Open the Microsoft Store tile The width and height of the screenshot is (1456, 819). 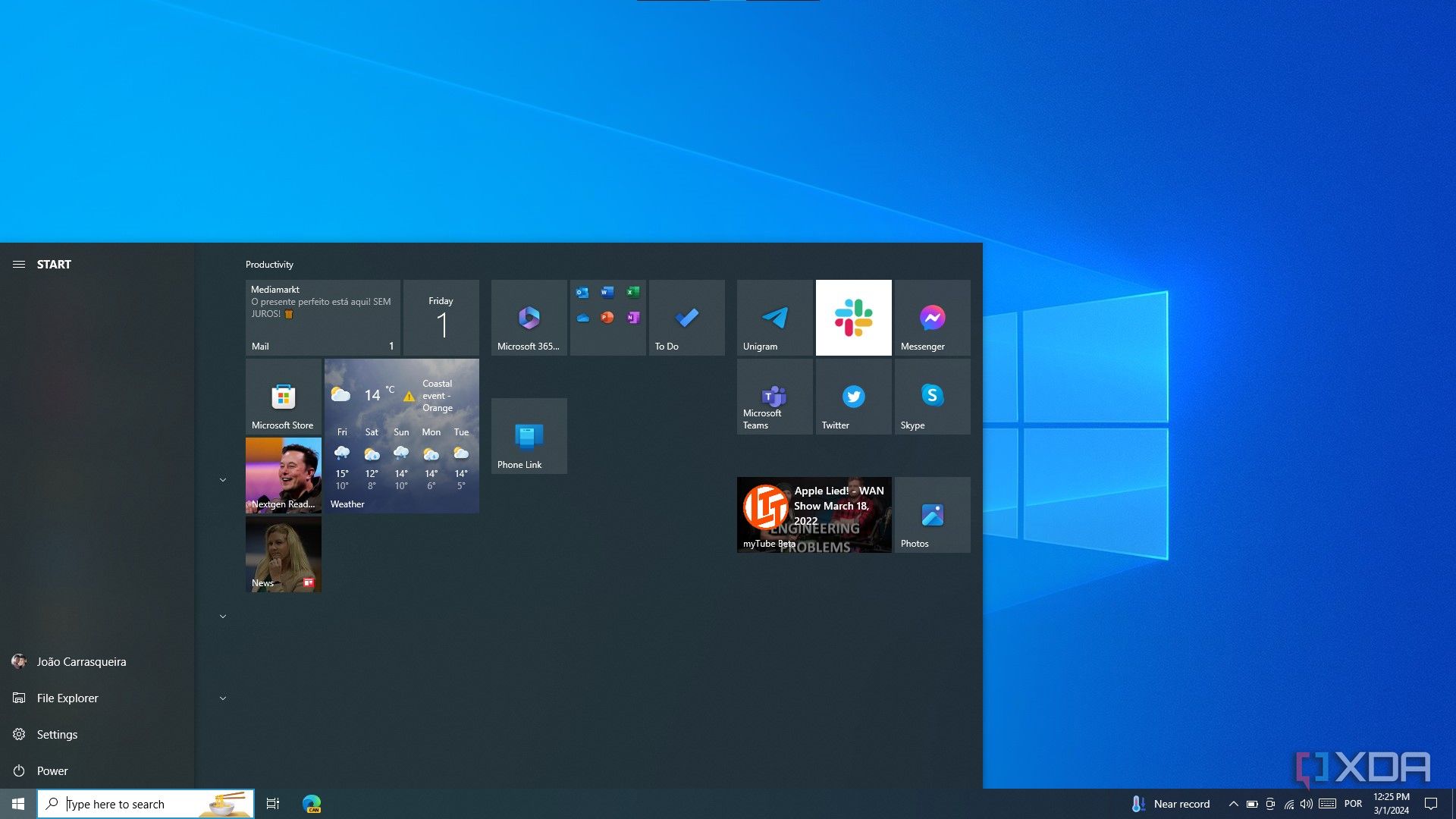coord(283,397)
